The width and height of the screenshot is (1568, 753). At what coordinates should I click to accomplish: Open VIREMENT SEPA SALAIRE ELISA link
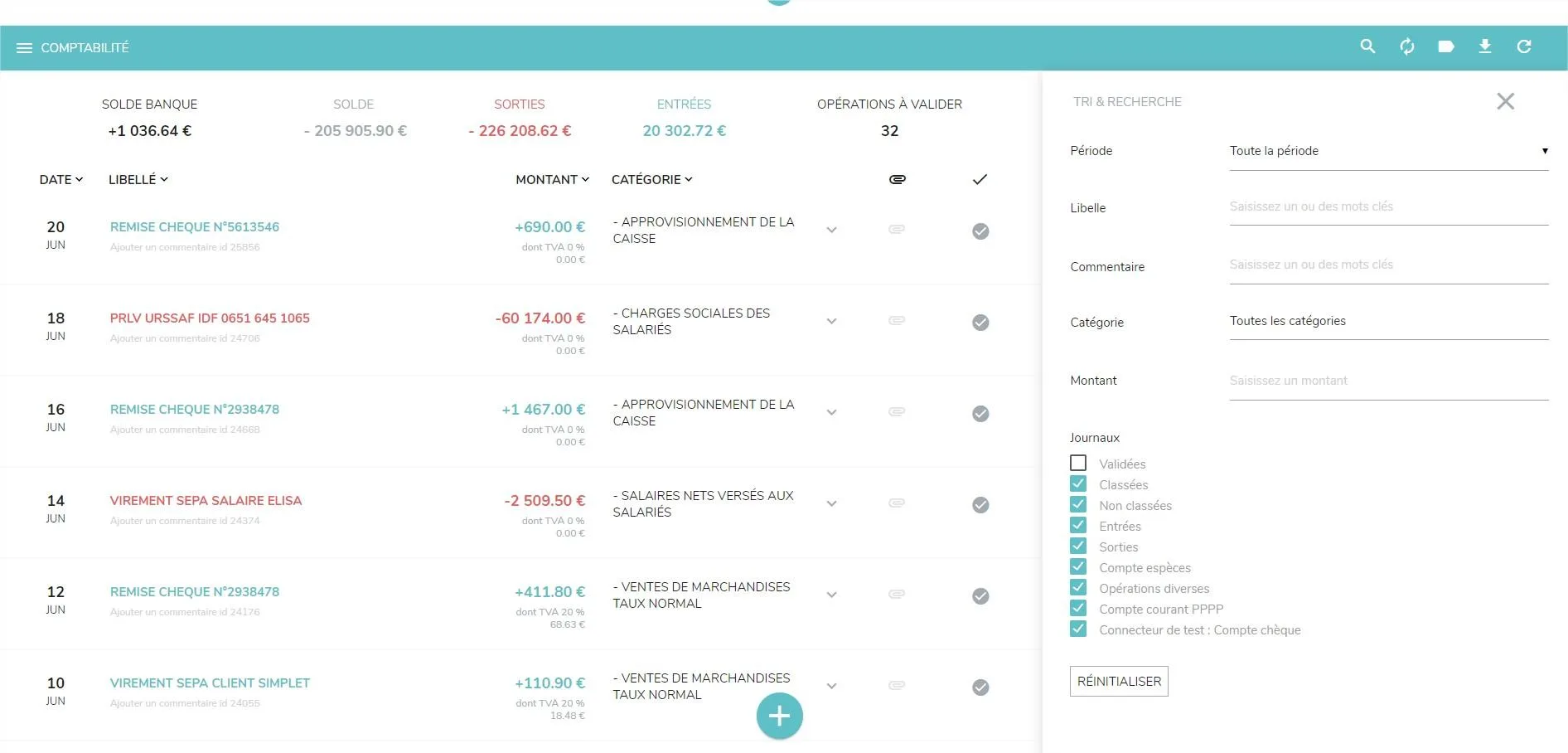click(x=206, y=501)
